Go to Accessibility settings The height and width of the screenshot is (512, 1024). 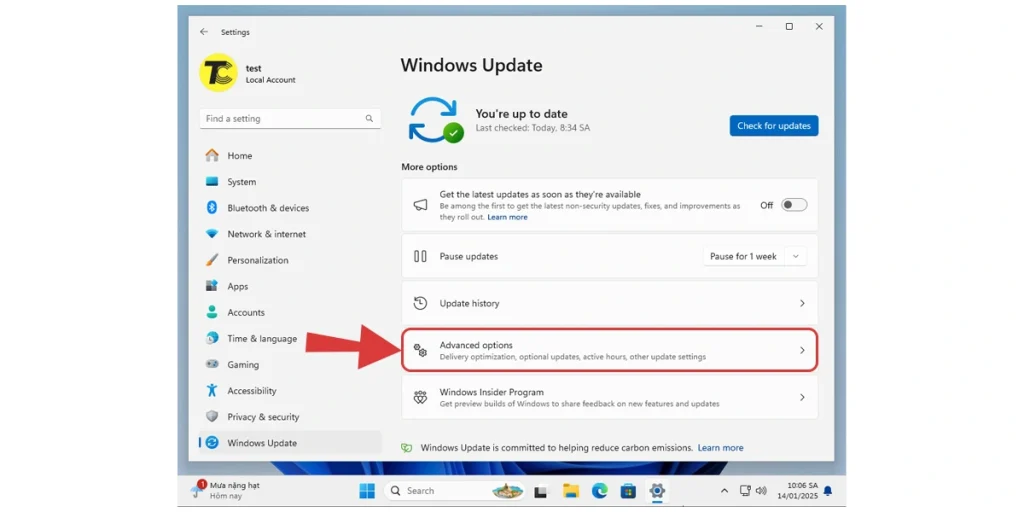click(x=251, y=391)
